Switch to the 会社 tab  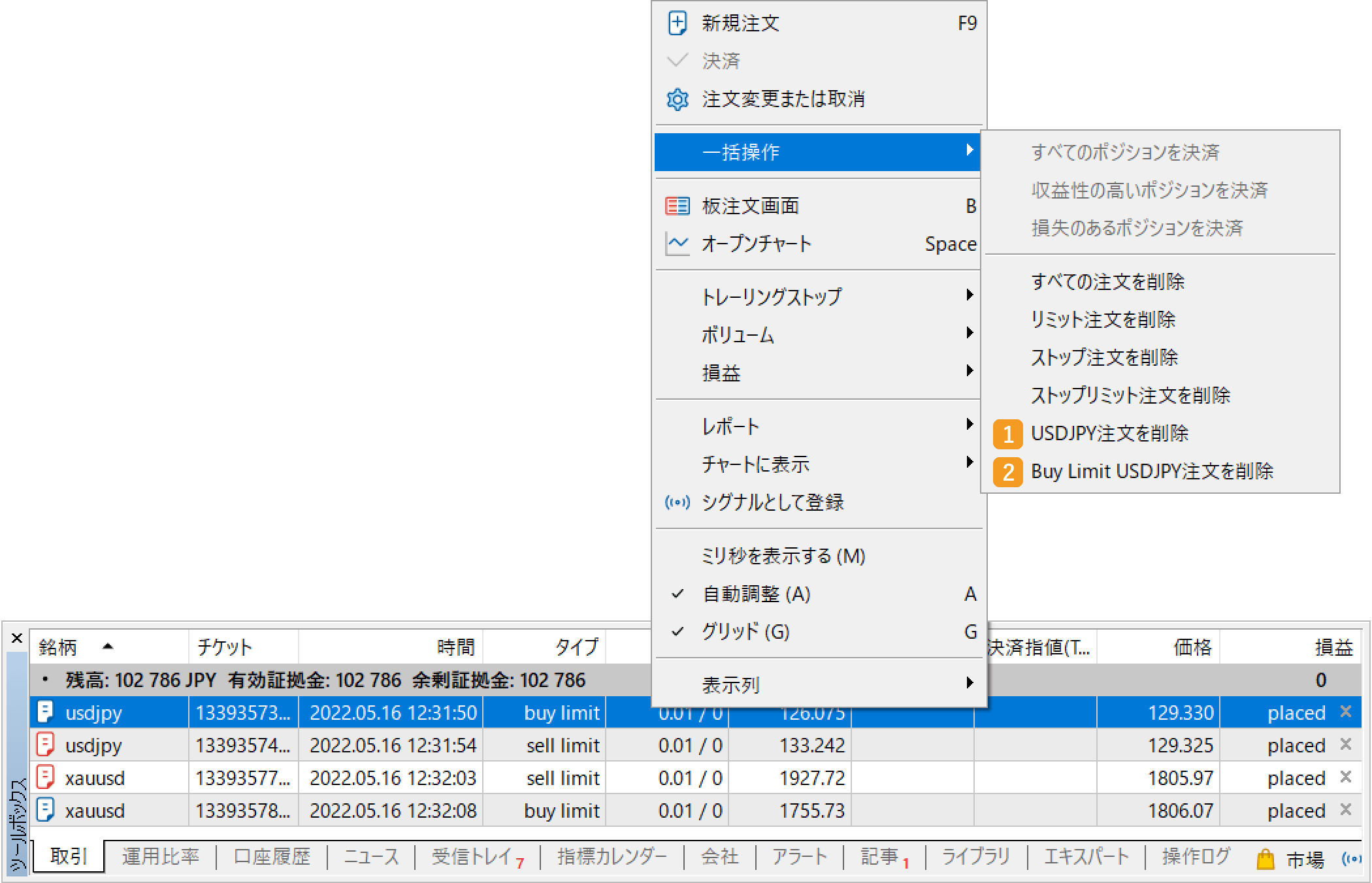tap(720, 856)
